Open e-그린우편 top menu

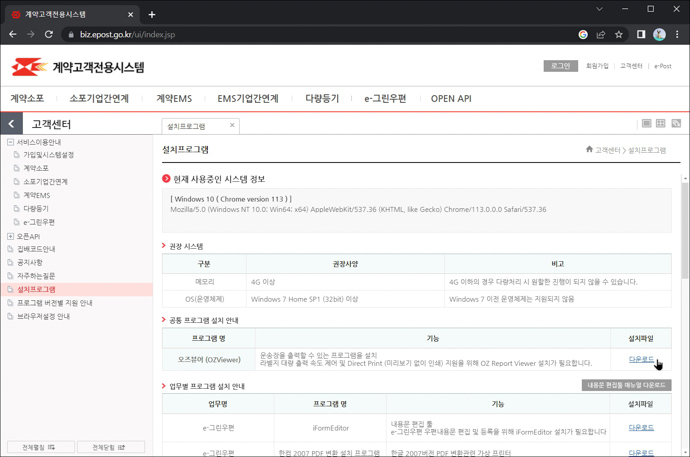pyautogui.click(x=385, y=98)
